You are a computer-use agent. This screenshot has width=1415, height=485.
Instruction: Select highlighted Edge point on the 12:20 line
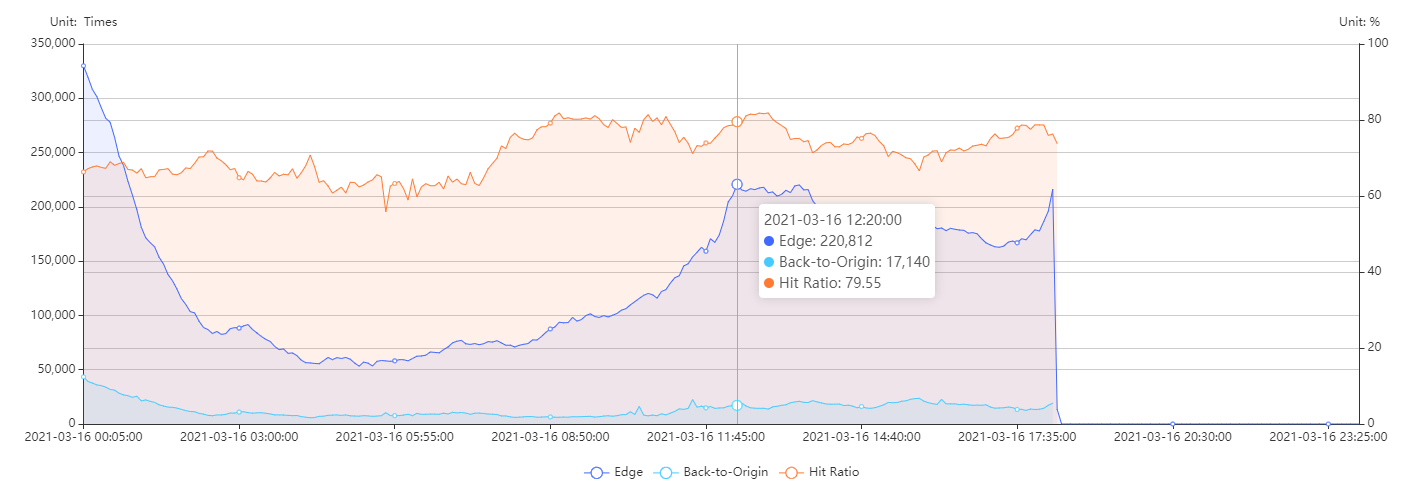pyautogui.click(x=737, y=184)
